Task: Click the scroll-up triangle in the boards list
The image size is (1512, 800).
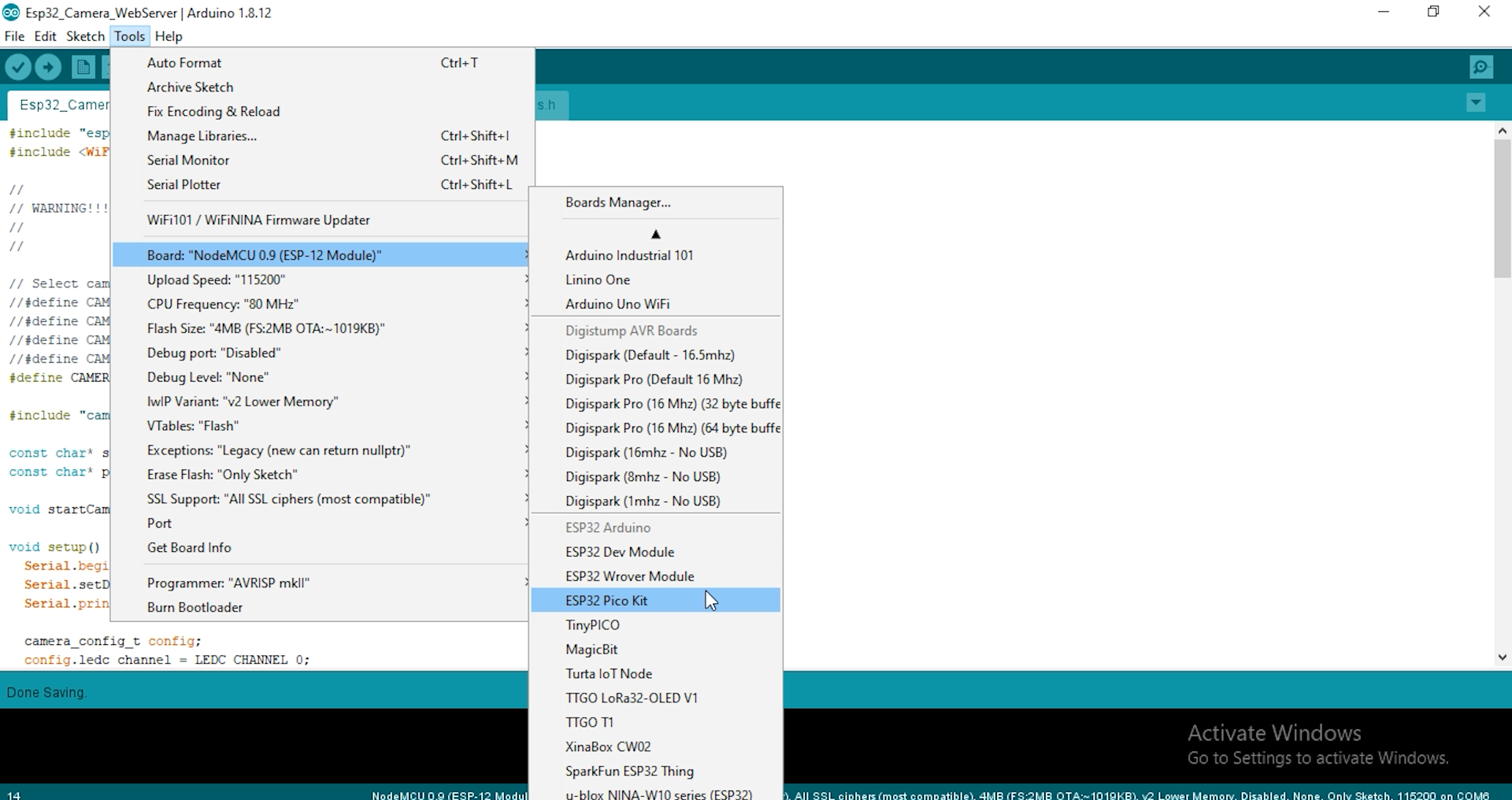Action: point(656,234)
